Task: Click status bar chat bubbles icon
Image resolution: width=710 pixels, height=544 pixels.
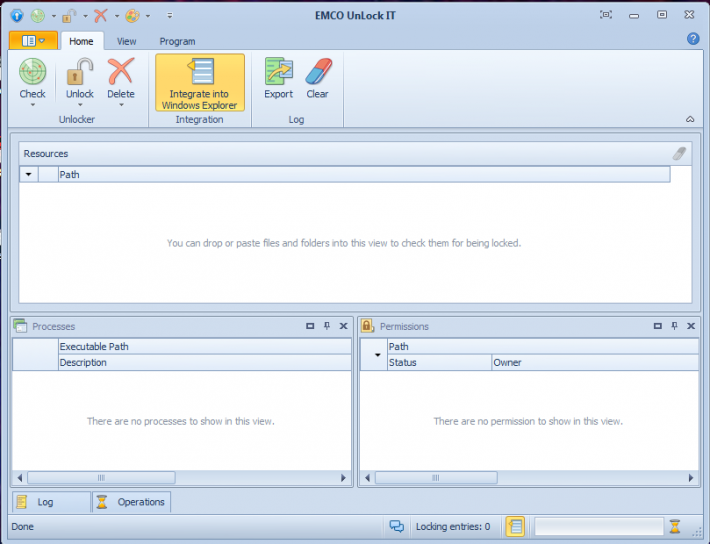Action: point(397,526)
